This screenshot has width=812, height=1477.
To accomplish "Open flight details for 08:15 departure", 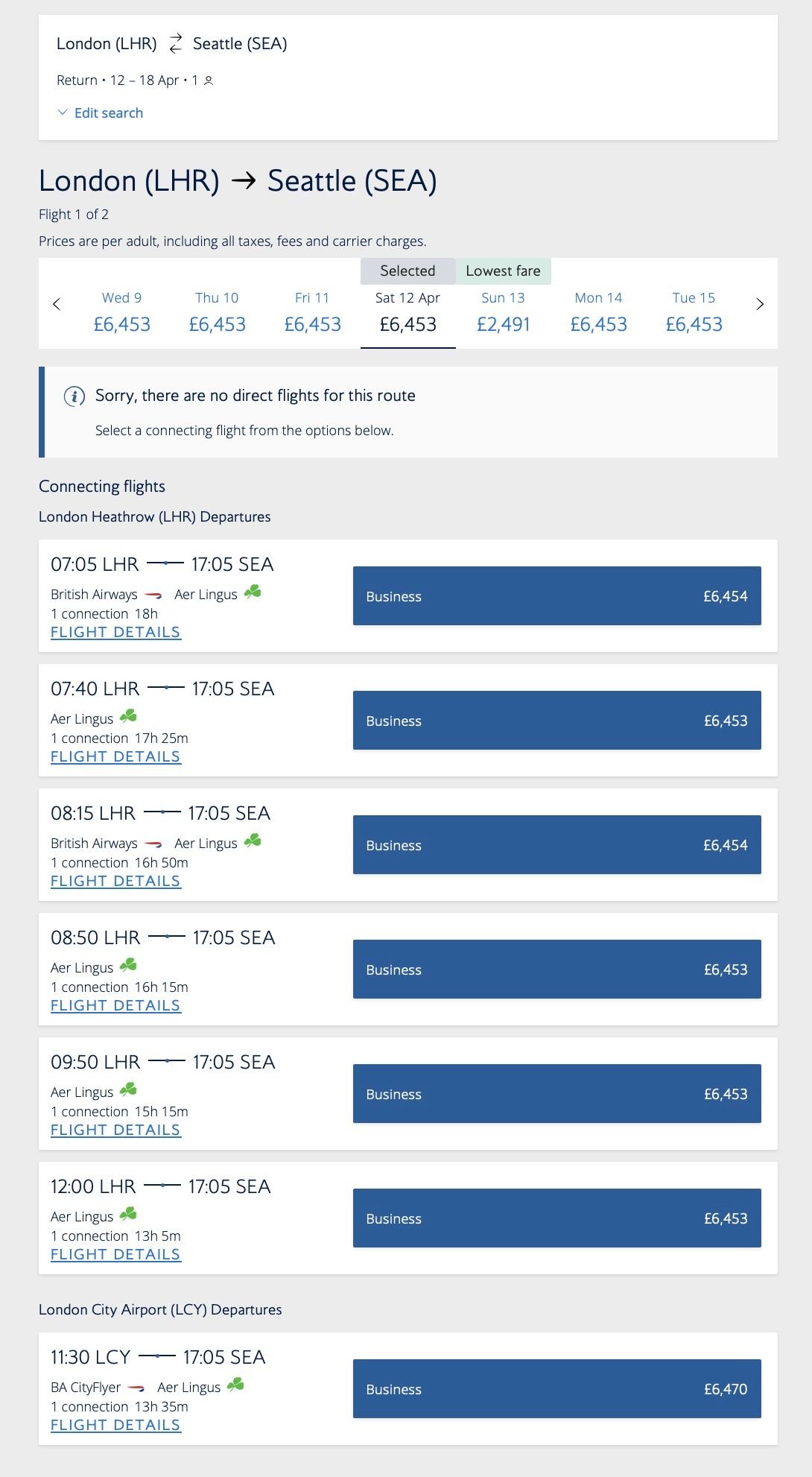I will [x=115, y=881].
